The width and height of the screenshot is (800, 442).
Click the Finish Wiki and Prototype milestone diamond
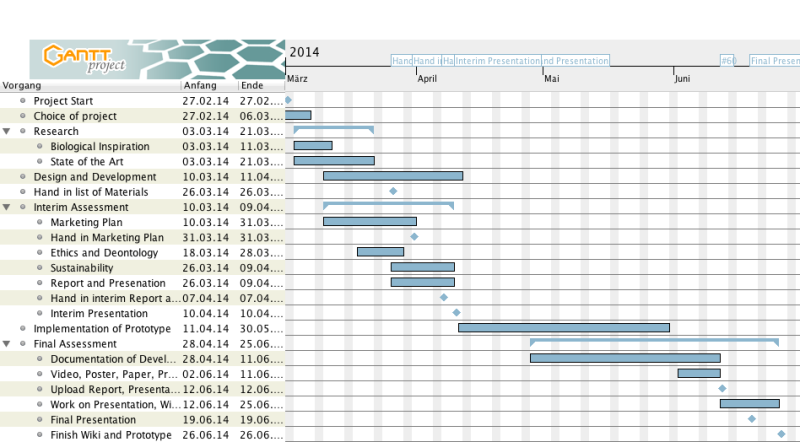click(x=781, y=434)
